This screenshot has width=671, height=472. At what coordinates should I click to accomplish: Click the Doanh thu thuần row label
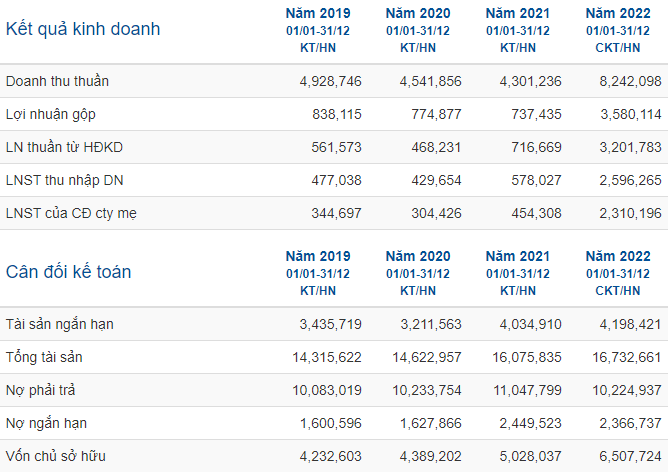(57, 81)
